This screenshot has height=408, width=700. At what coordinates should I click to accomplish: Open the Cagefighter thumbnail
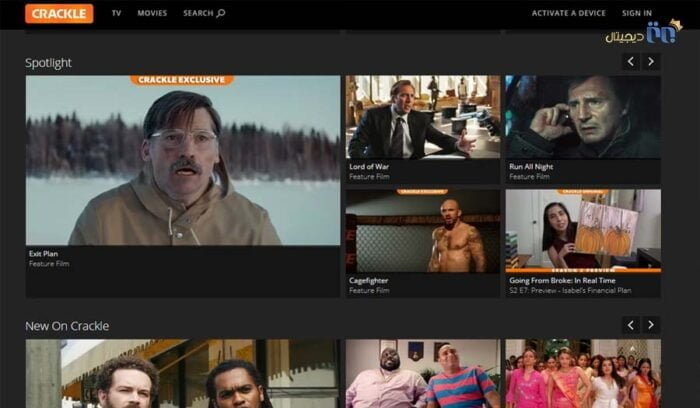point(423,231)
